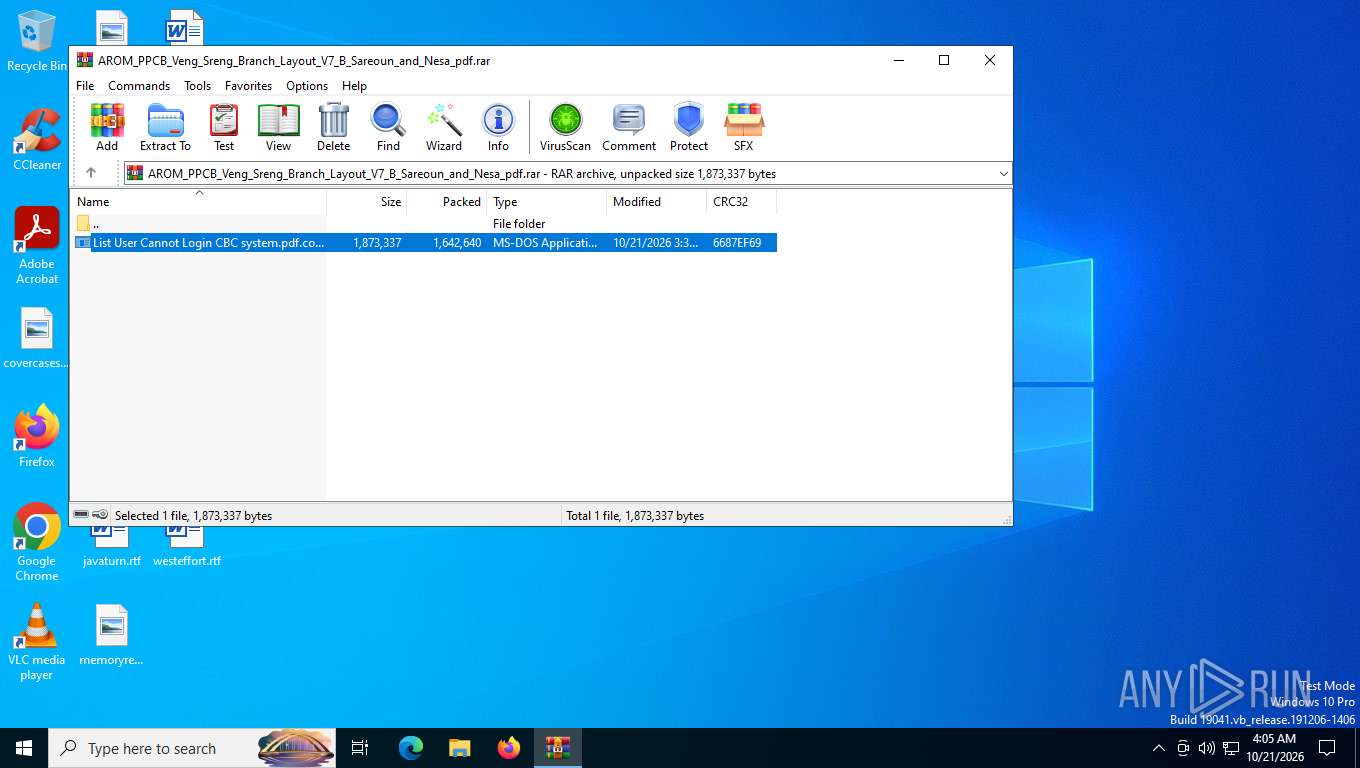Image resolution: width=1360 pixels, height=768 pixels.
Task: Show archive Info
Action: click(498, 127)
